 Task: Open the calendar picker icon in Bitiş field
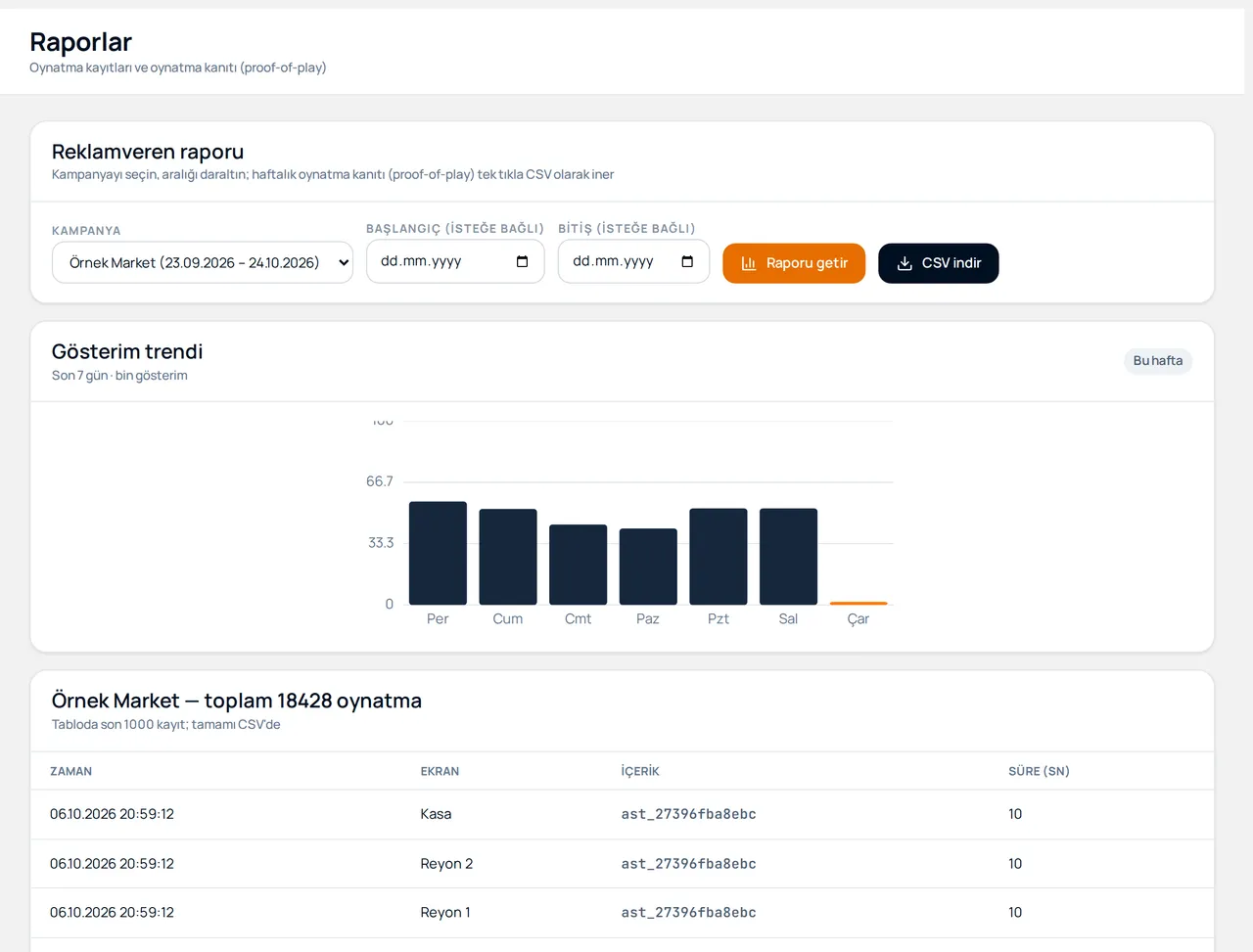click(x=687, y=261)
